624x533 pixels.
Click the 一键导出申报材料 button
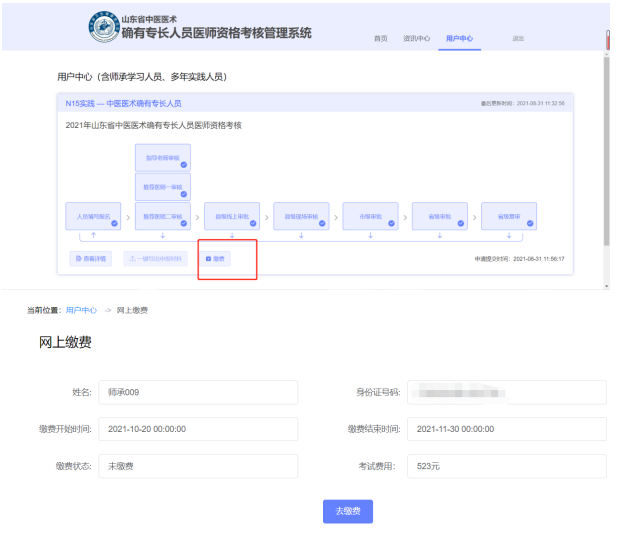[154, 258]
